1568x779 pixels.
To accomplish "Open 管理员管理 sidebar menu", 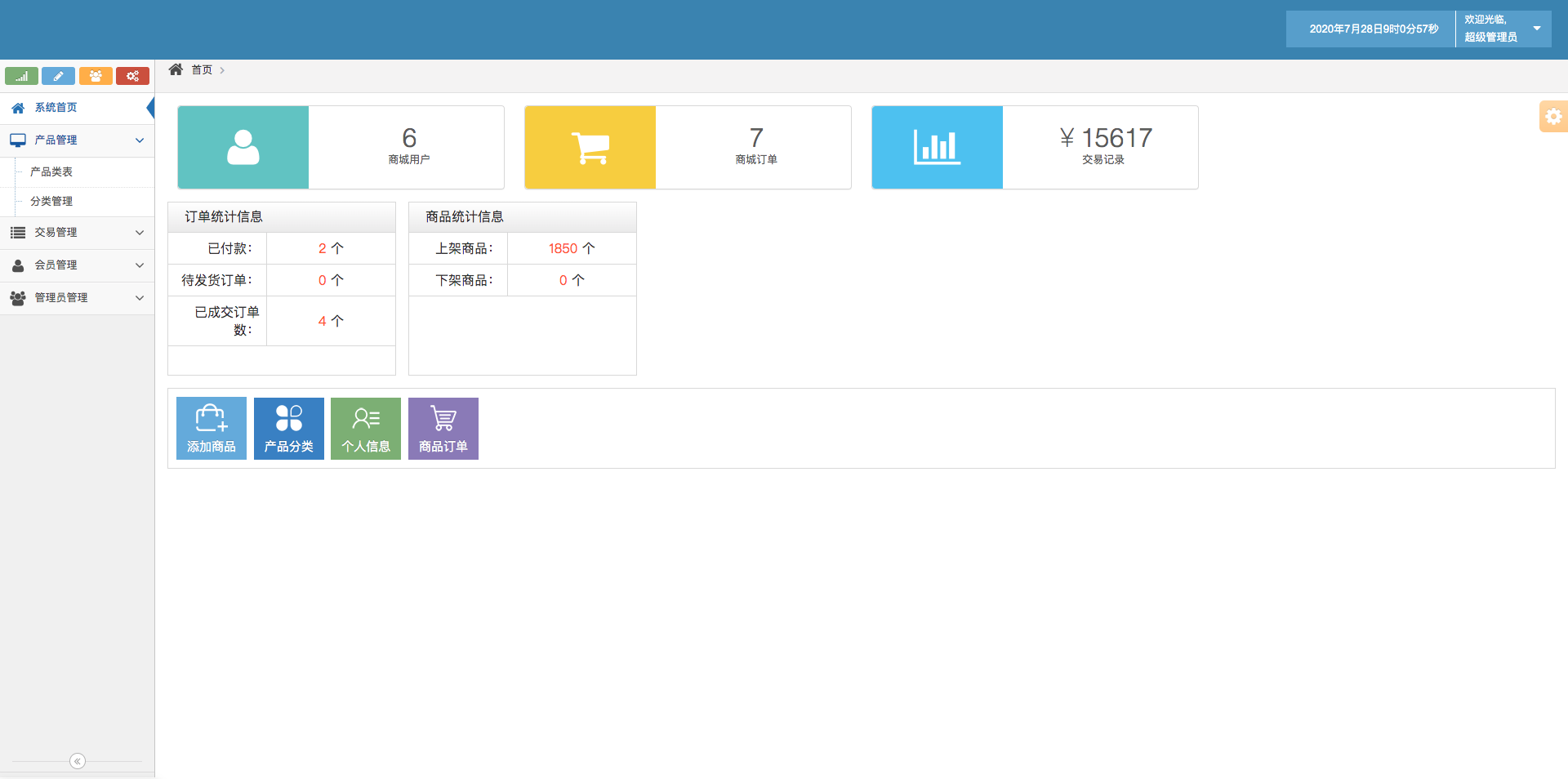I will point(78,298).
